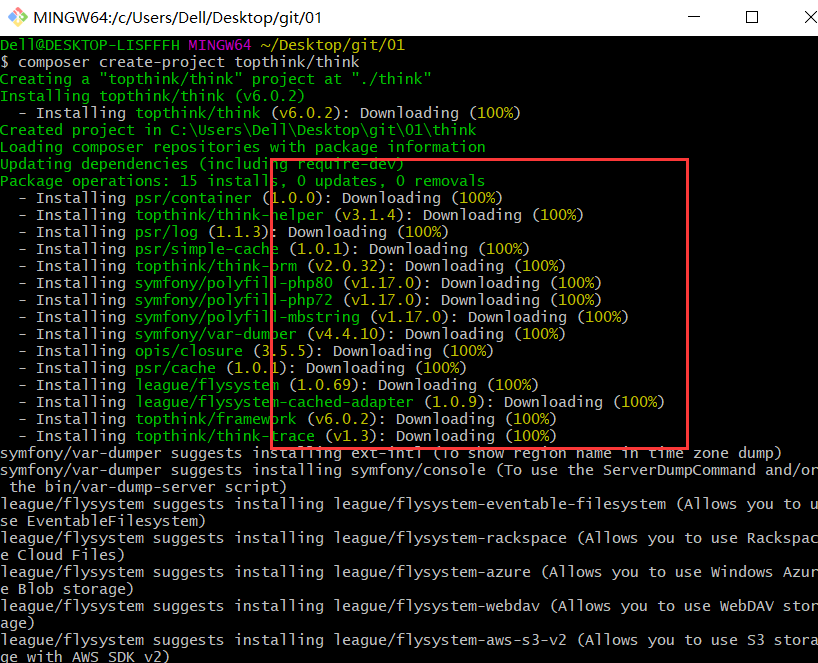Click the prompt path "~/Desktop/git/01"
Viewport: 818px width, 663px height.
[x=332, y=45]
